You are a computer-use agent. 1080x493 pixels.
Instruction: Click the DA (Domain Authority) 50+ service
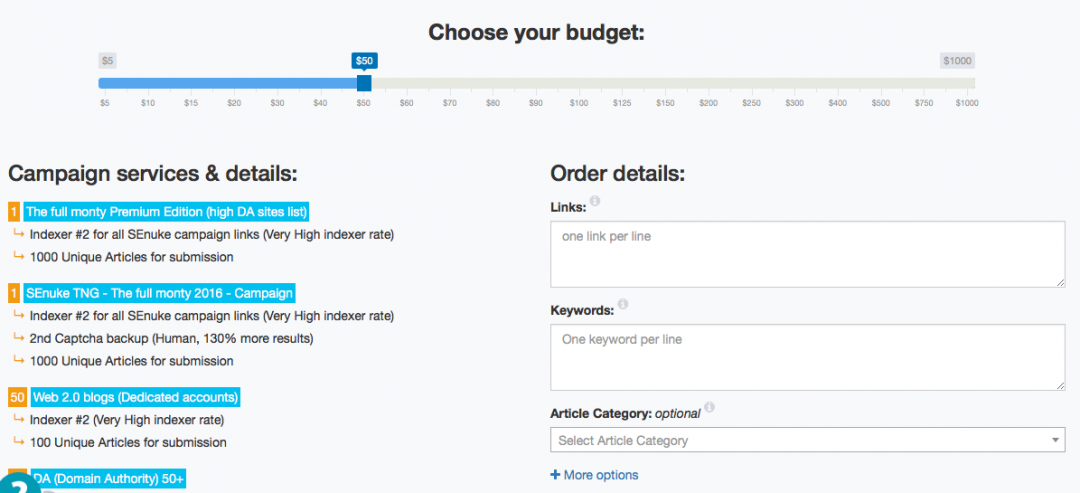point(108,479)
